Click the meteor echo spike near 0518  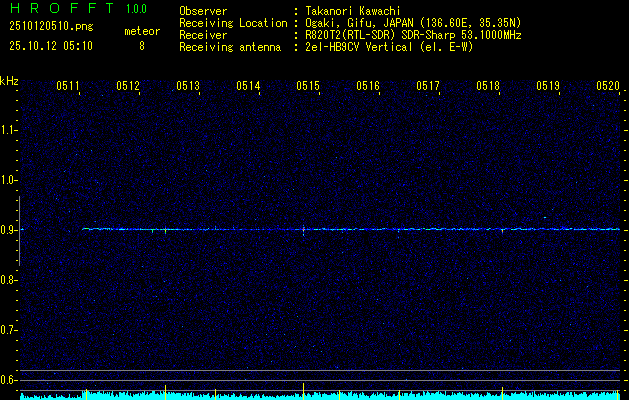[502, 230]
